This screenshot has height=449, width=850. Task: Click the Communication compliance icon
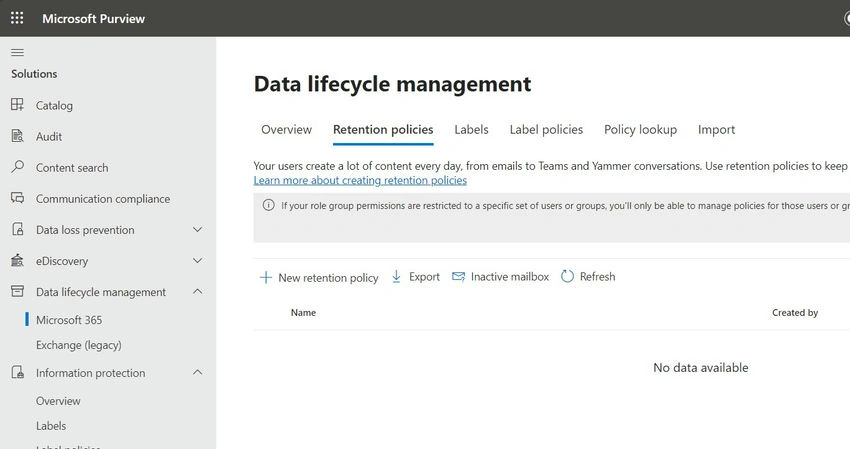click(x=17, y=198)
